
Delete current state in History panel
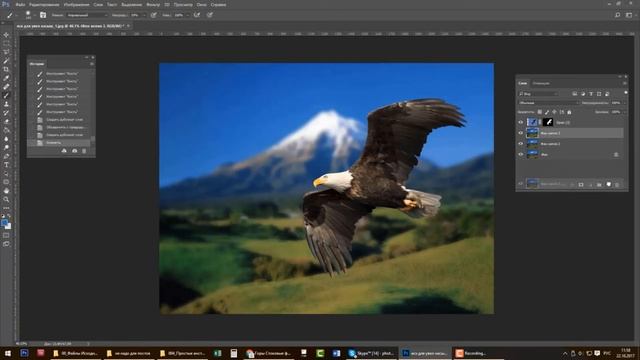(84, 151)
